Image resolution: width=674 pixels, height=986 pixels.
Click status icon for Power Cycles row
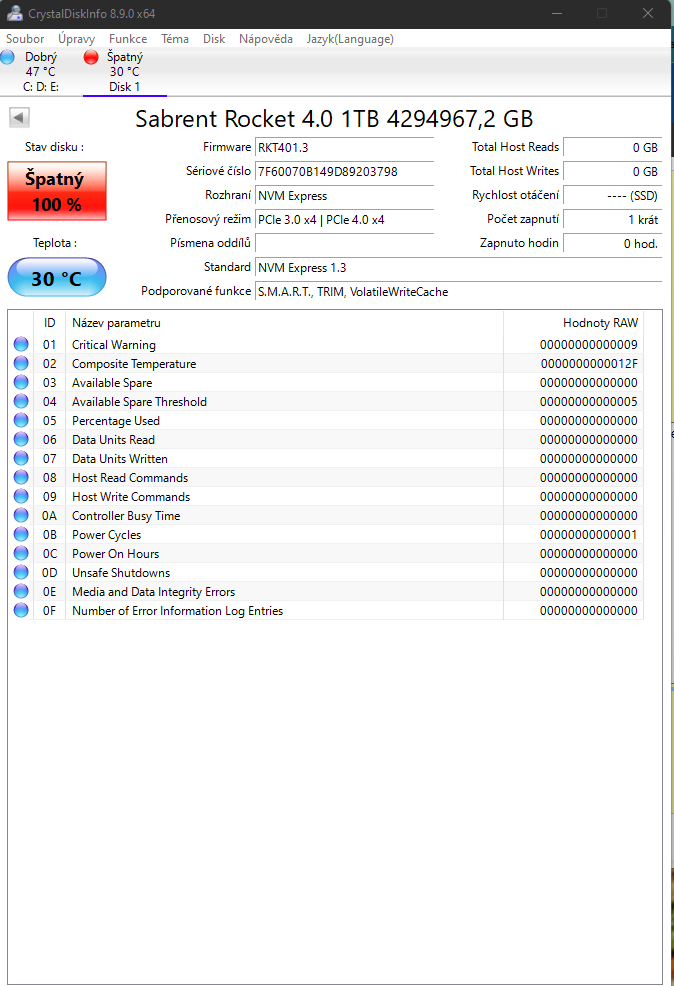click(x=21, y=534)
